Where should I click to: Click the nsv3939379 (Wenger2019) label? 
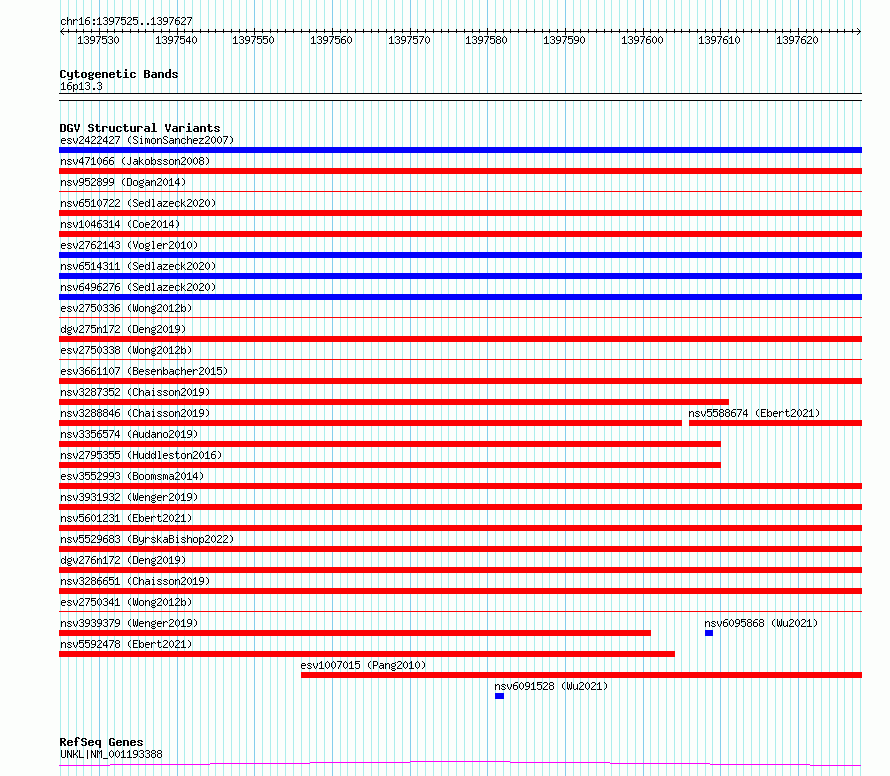[x=129, y=623]
